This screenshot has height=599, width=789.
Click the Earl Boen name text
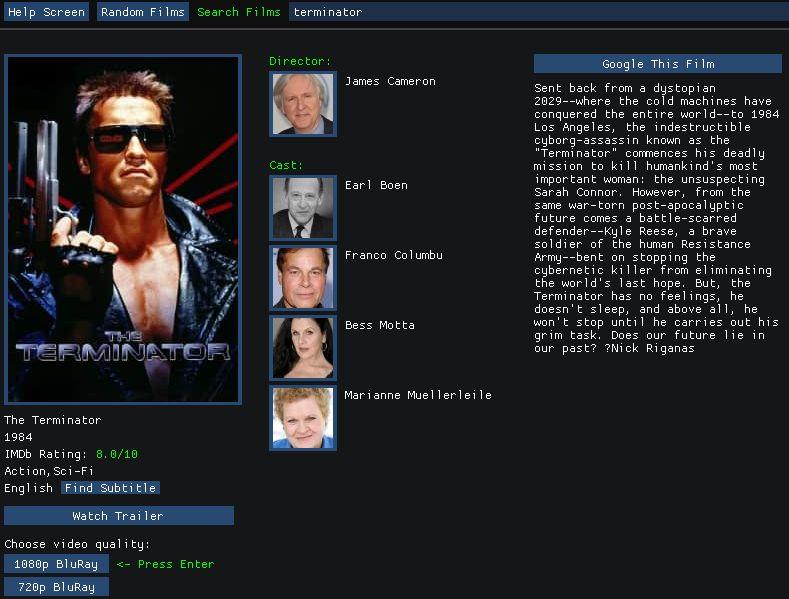(x=376, y=185)
